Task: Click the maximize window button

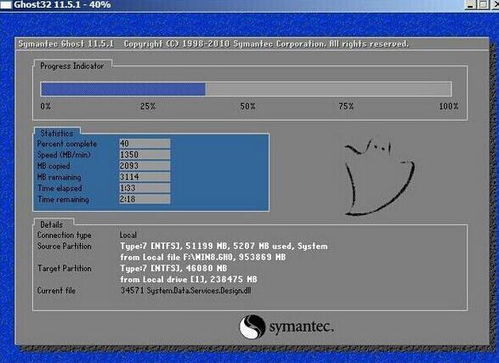Action: click(x=483, y=4)
